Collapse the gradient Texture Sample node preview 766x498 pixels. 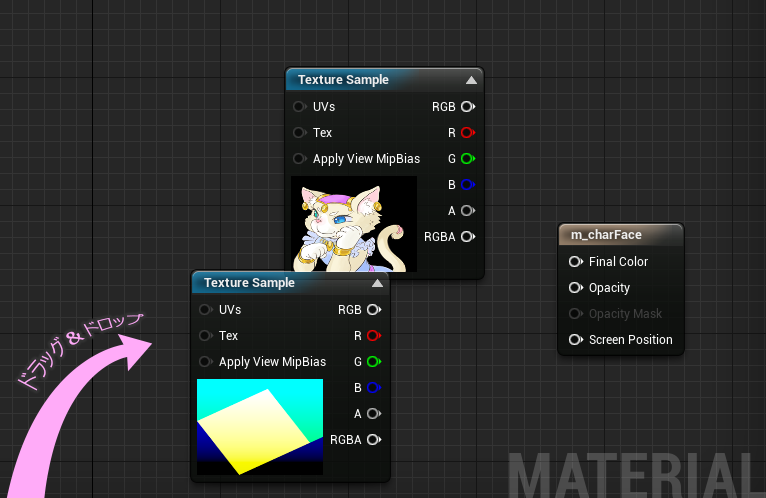pyautogui.click(x=377, y=283)
